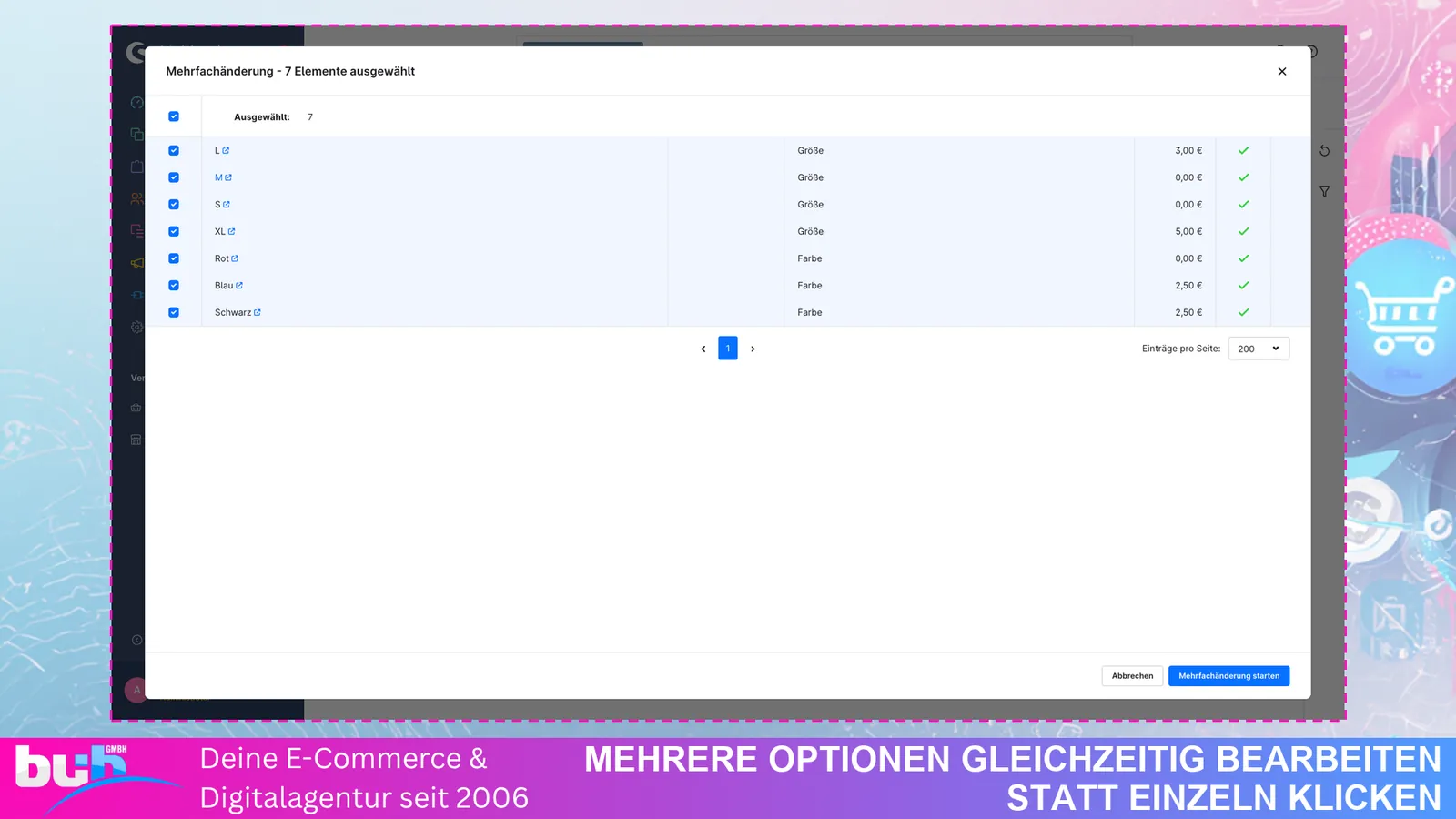Screen dimensions: 1456x819
Task: Uncheck the checkbox for row M
Action: click(174, 177)
